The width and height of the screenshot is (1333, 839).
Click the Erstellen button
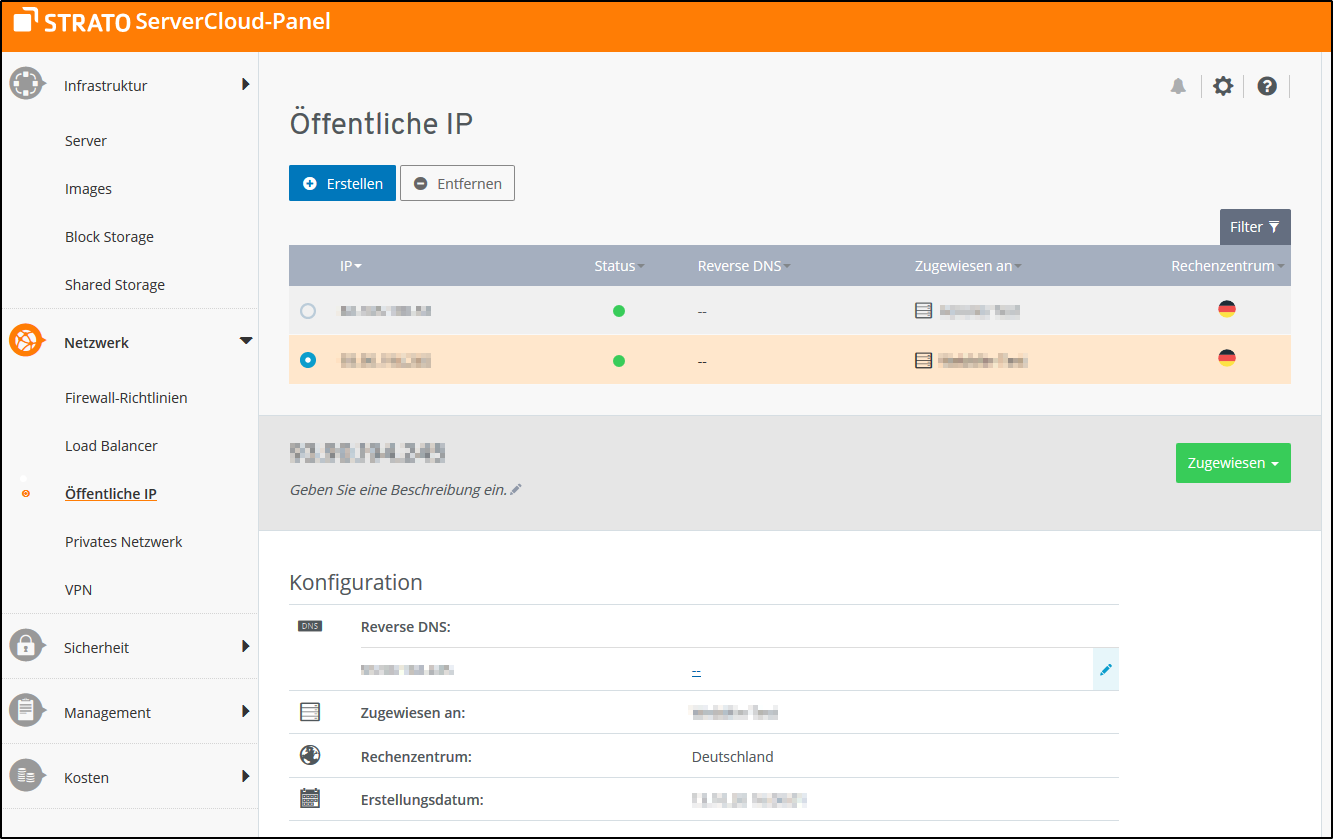pyautogui.click(x=342, y=184)
